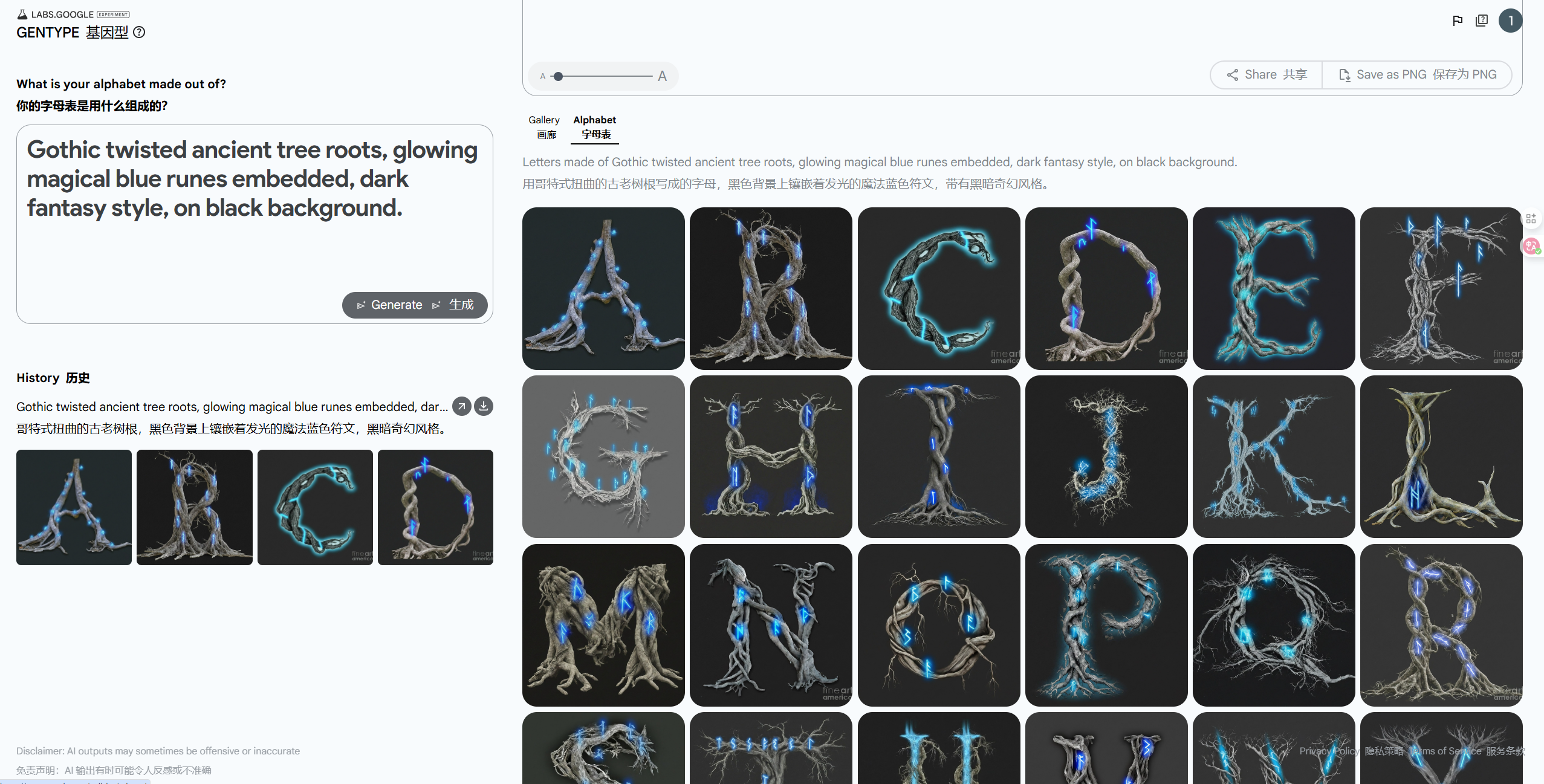The image size is (1544, 784).
Task: Open the Privacy Policy link
Action: coord(1329,751)
